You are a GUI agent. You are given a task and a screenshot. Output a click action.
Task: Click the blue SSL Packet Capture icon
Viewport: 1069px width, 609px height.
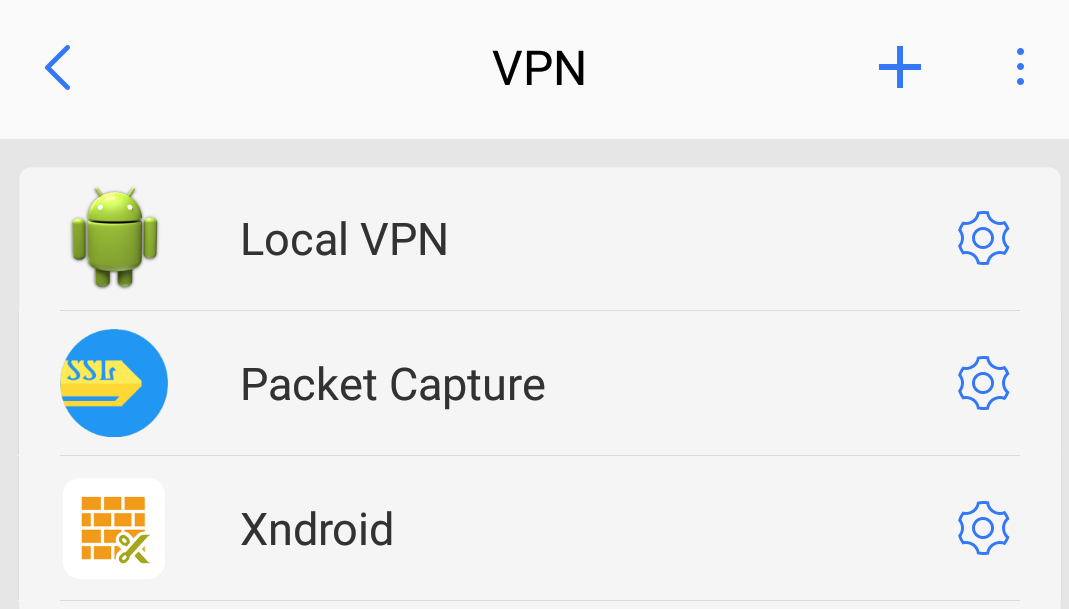pos(113,383)
